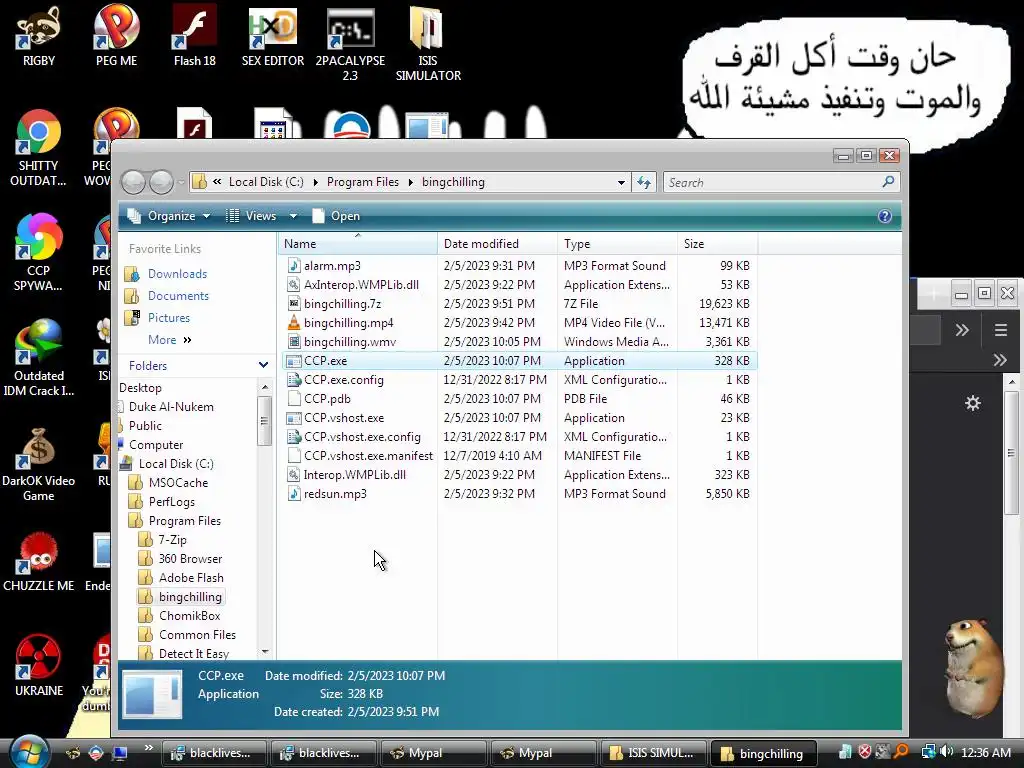Select CCP.exe.config file

coord(344,379)
